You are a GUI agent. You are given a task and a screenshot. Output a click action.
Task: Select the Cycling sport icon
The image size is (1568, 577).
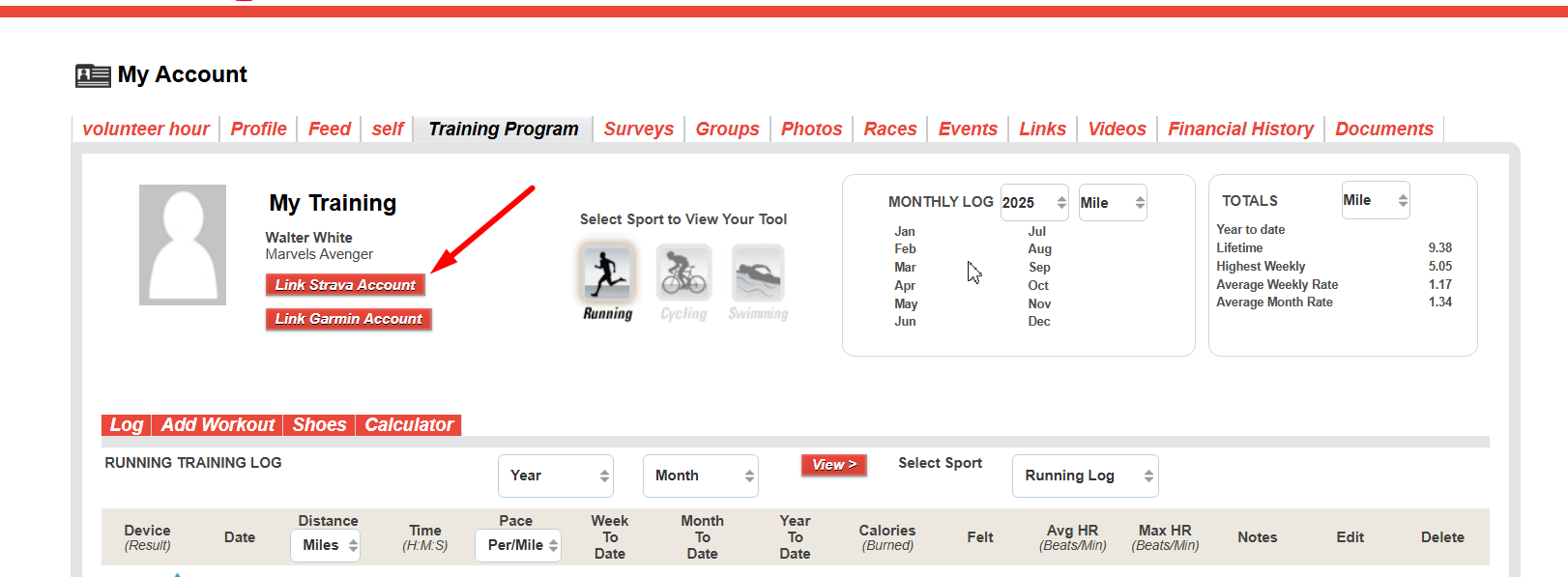tap(683, 274)
